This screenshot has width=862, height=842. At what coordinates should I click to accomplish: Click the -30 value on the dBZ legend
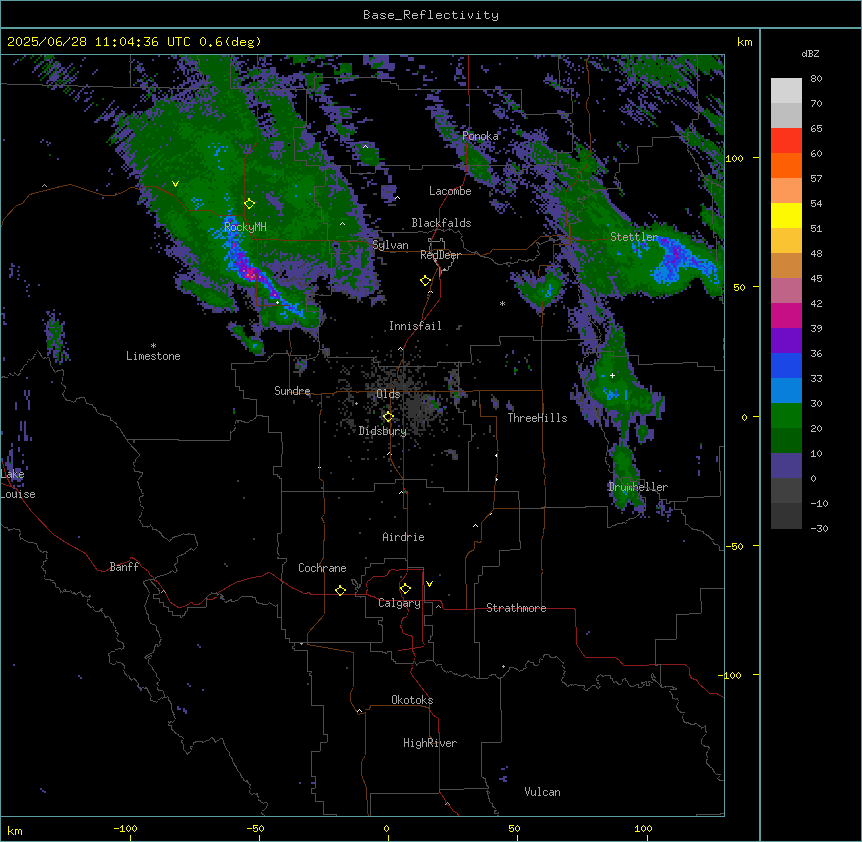(819, 528)
